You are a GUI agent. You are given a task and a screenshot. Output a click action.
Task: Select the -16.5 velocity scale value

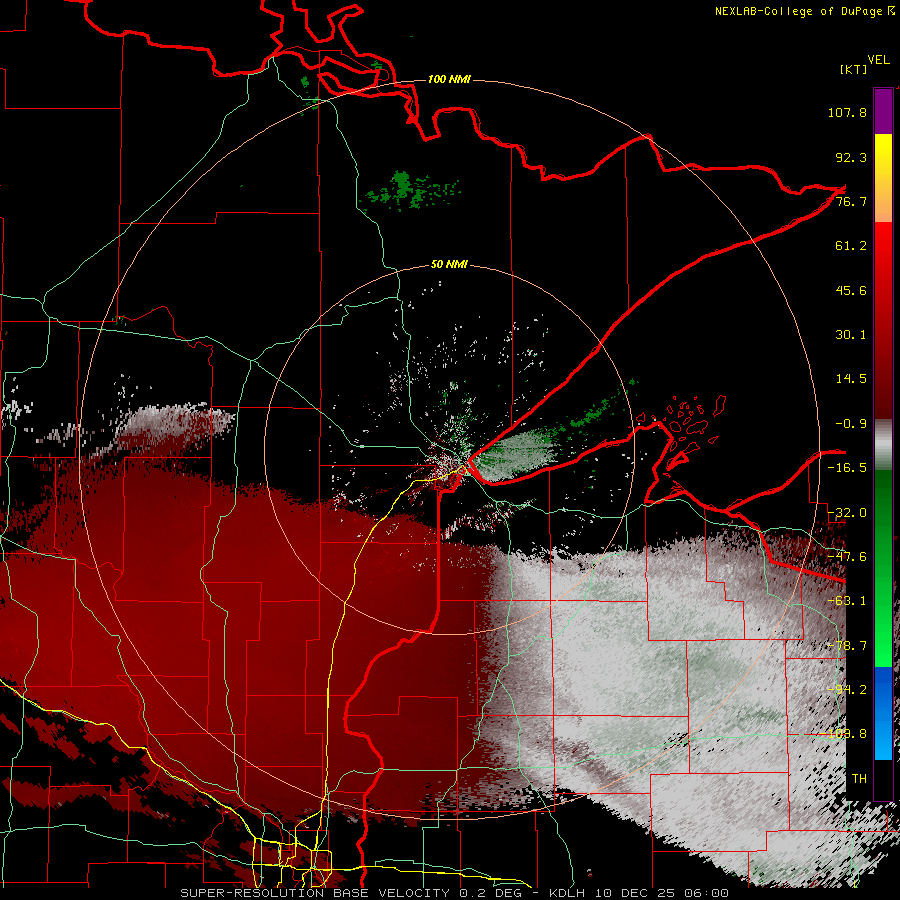(847, 468)
